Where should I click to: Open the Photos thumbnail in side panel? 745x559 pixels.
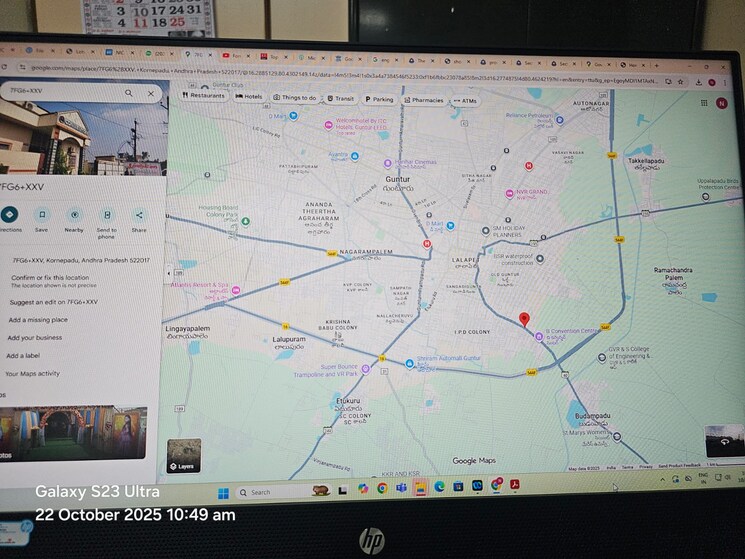72,434
